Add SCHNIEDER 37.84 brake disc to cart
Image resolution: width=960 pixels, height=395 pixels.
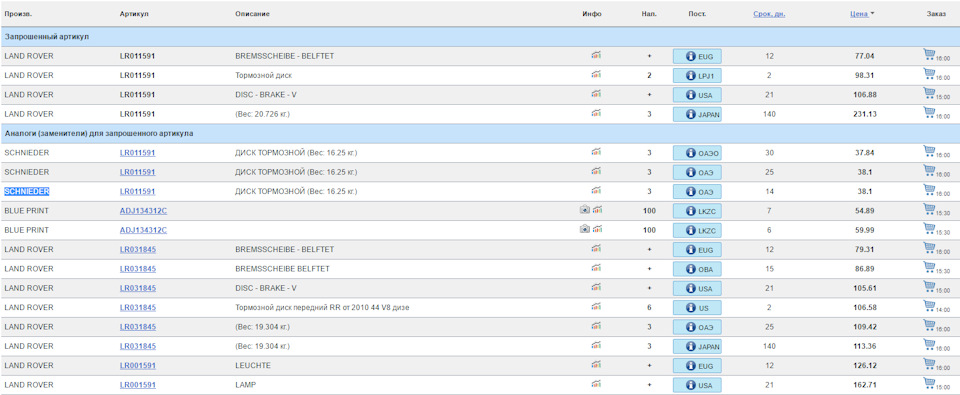(x=929, y=152)
